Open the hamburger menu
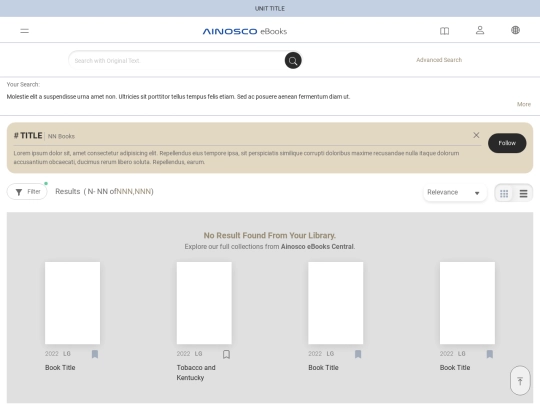Screen dimensions: 540x405 coord(24,31)
